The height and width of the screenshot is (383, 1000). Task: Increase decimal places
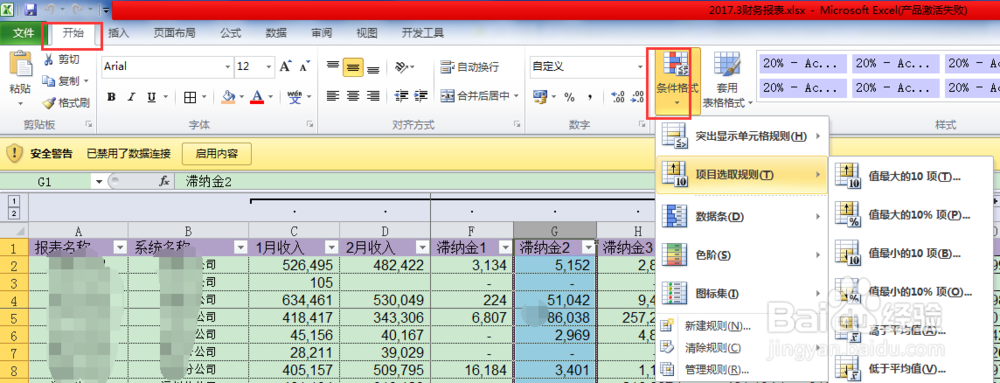click(617, 97)
